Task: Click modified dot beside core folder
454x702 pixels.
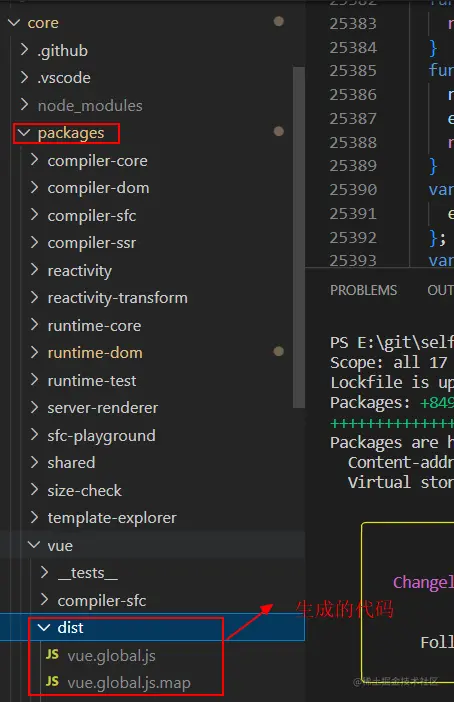Action: [x=278, y=21]
